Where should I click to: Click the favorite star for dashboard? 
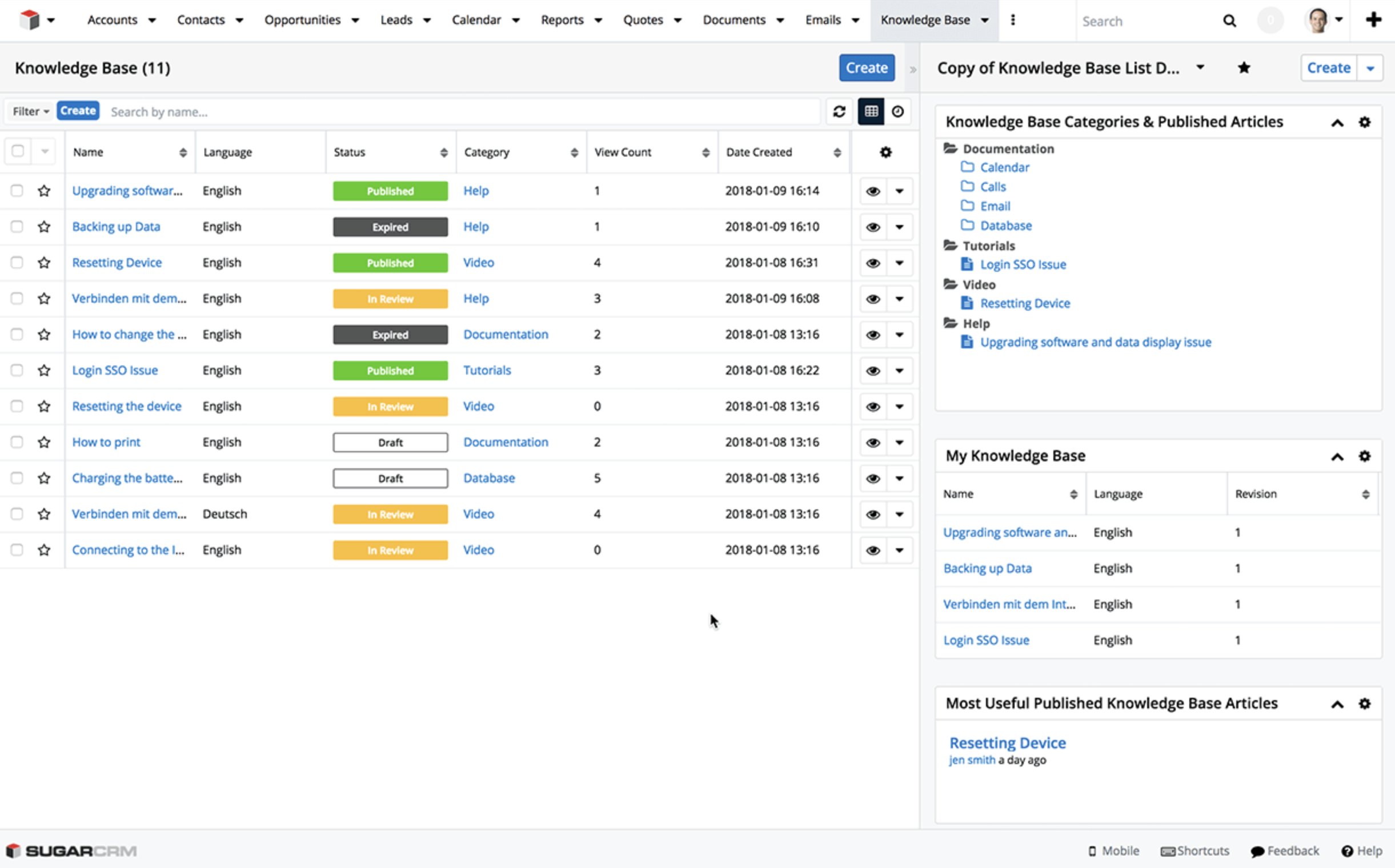pyautogui.click(x=1244, y=68)
